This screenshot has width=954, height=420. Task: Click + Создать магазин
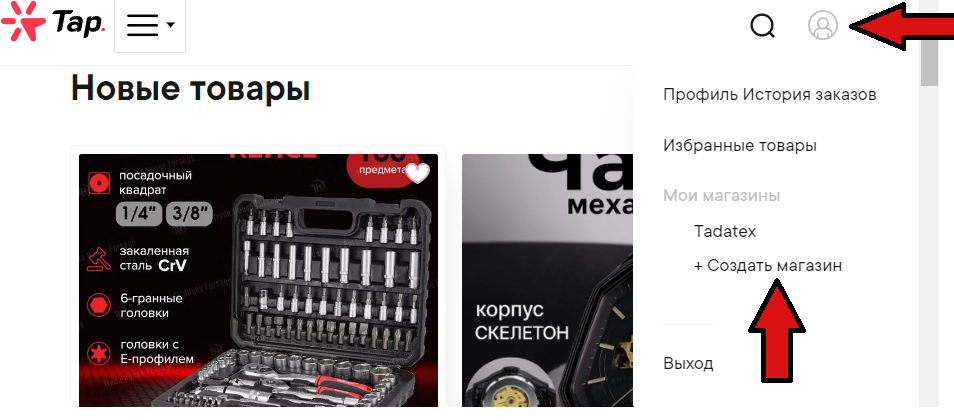pyautogui.click(x=768, y=266)
